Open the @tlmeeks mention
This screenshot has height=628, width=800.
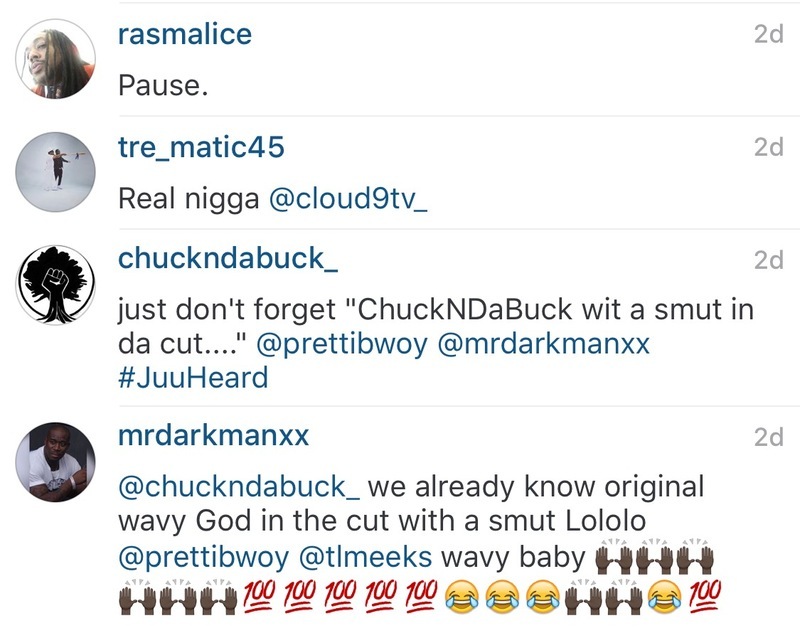365,557
